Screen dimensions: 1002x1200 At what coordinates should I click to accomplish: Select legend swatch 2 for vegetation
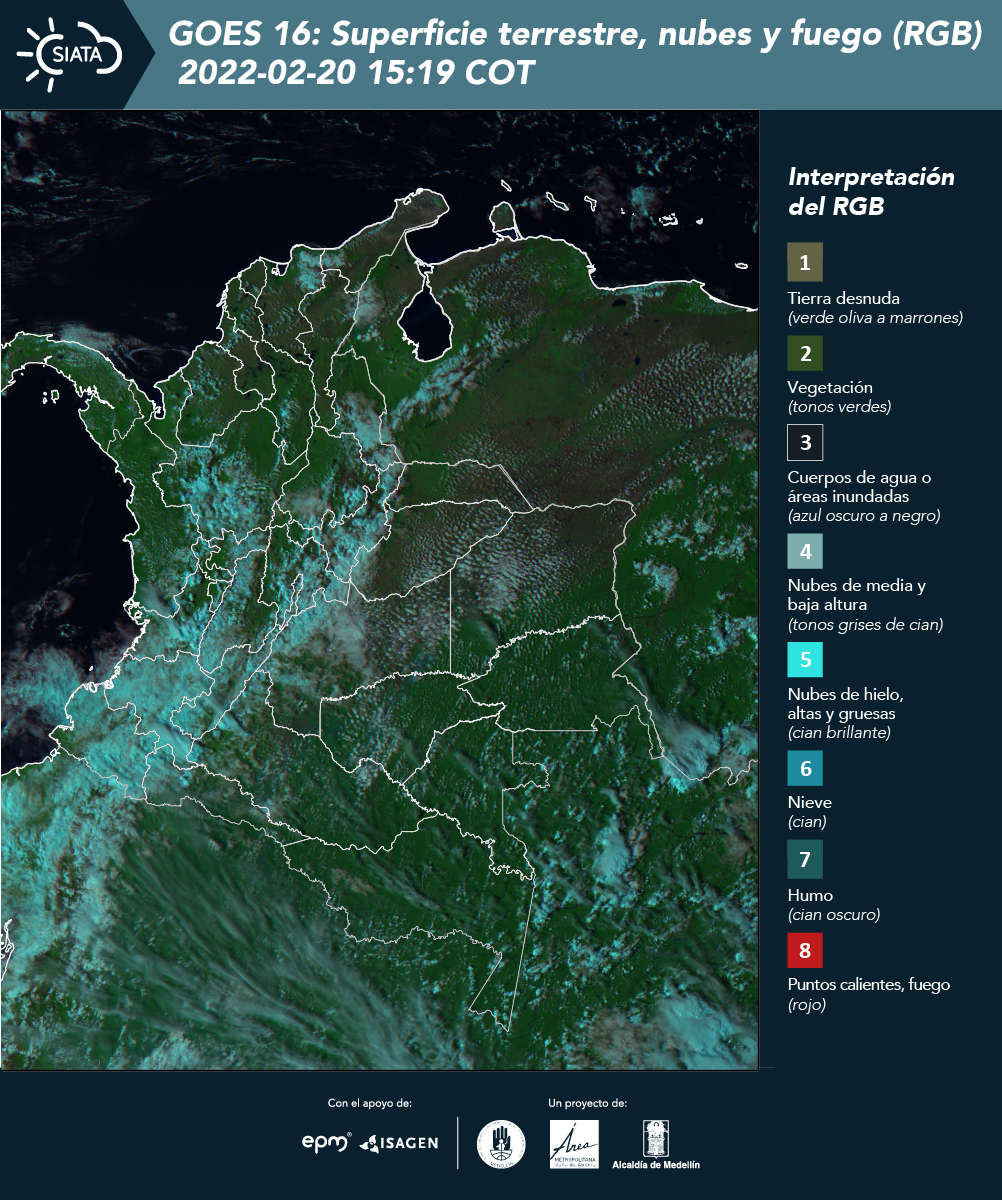pyautogui.click(x=805, y=352)
